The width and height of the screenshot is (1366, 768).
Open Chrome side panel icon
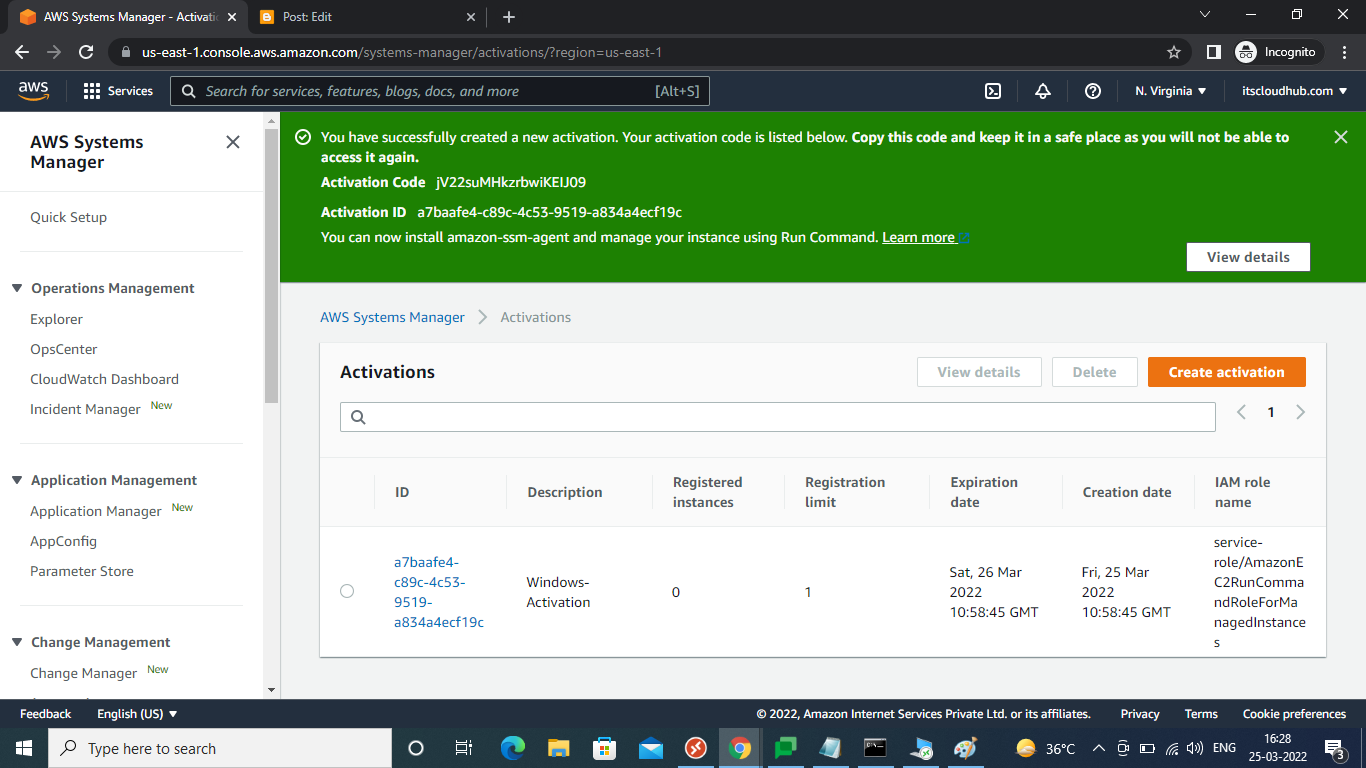[1214, 52]
